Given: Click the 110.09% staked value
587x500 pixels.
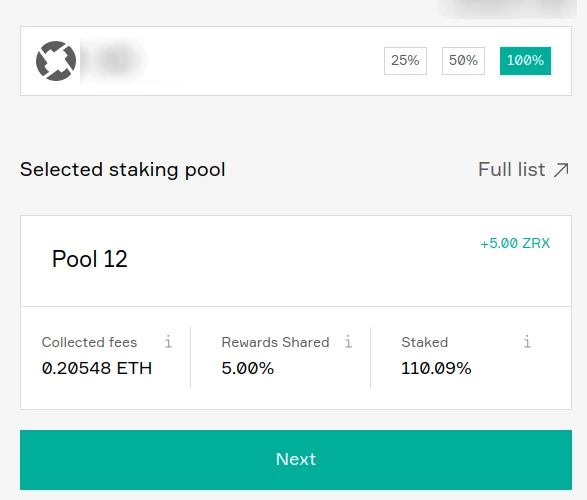Looking at the screenshot, I should tap(436, 368).
